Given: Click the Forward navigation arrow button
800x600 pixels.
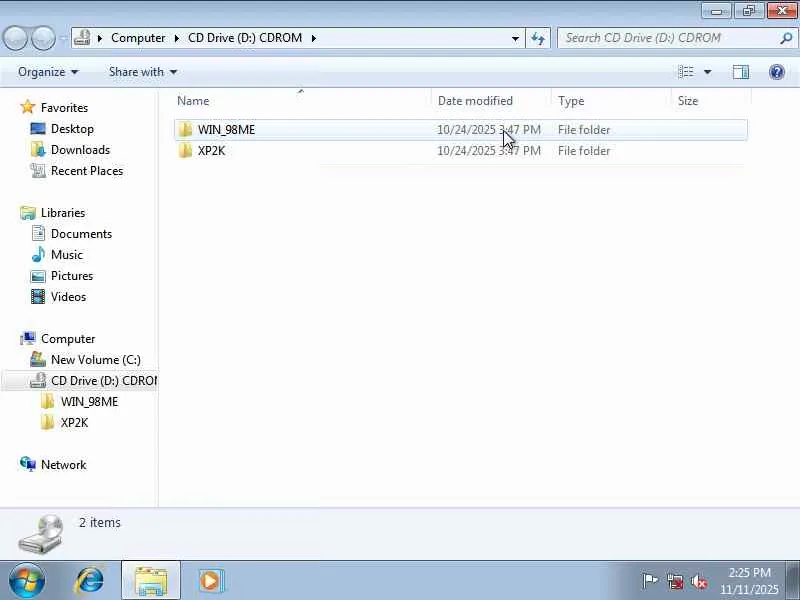Looking at the screenshot, I should [44, 38].
